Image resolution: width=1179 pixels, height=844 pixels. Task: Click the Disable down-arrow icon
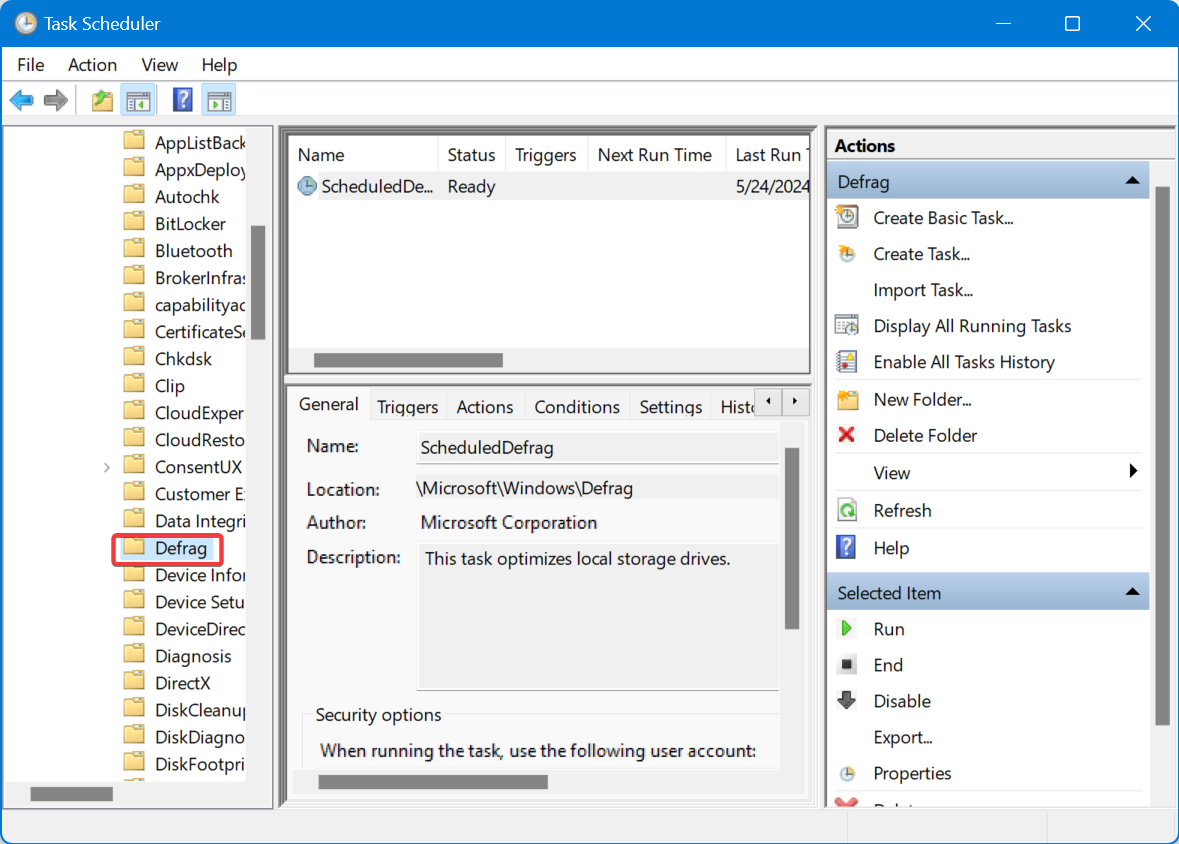click(847, 700)
